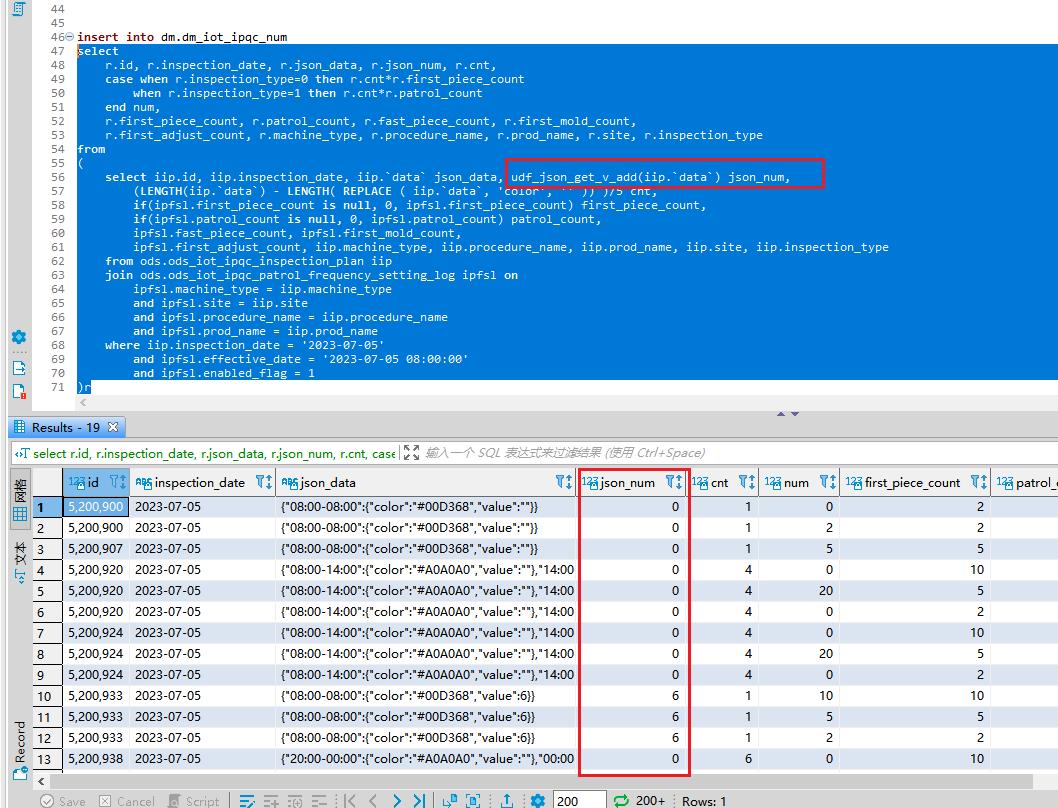
Task: Click the 200+ row count link
Action: [650, 800]
